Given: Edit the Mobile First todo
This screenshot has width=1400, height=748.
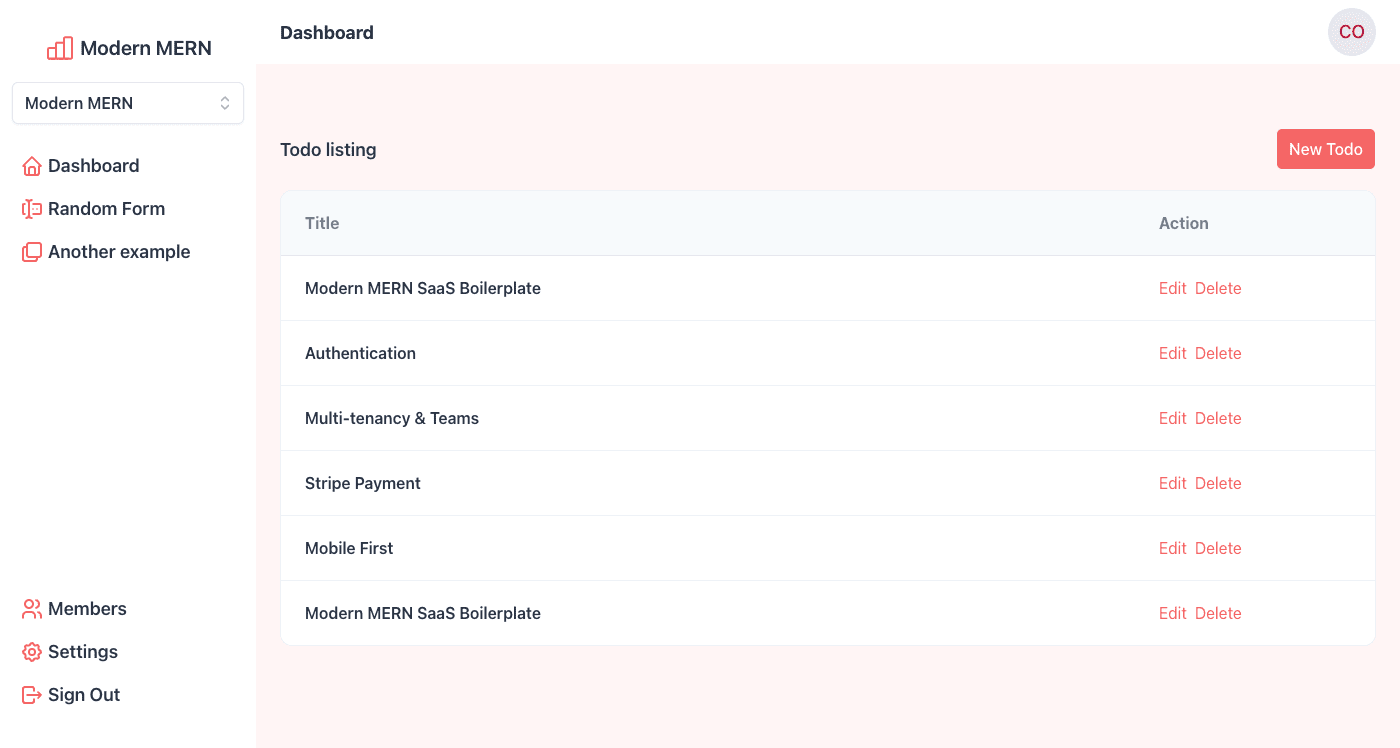Looking at the screenshot, I should [1172, 548].
